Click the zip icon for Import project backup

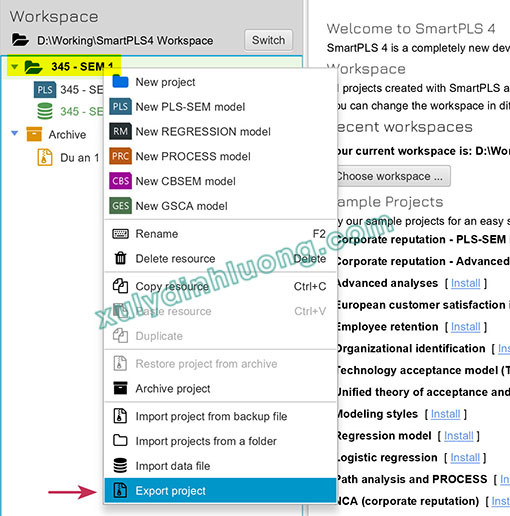point(120,416)
